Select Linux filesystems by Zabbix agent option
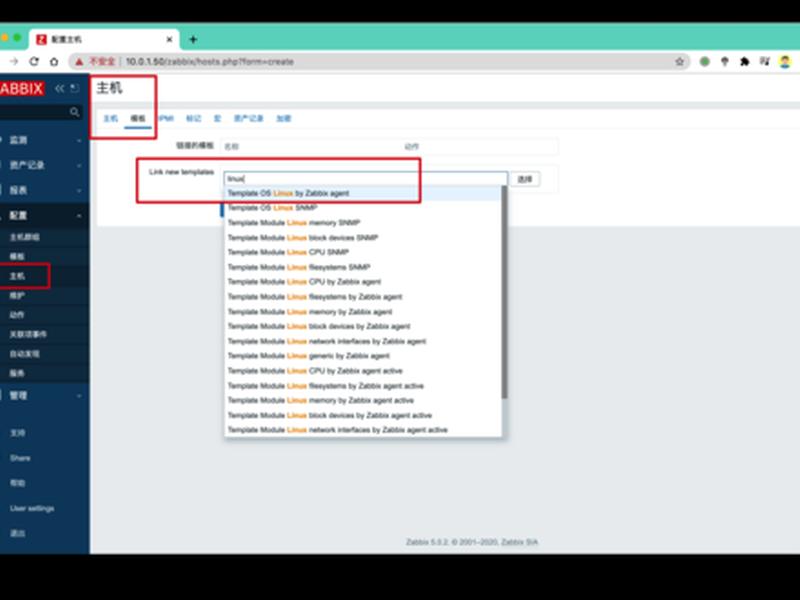The image size is (800, 600). coord(362,296)
